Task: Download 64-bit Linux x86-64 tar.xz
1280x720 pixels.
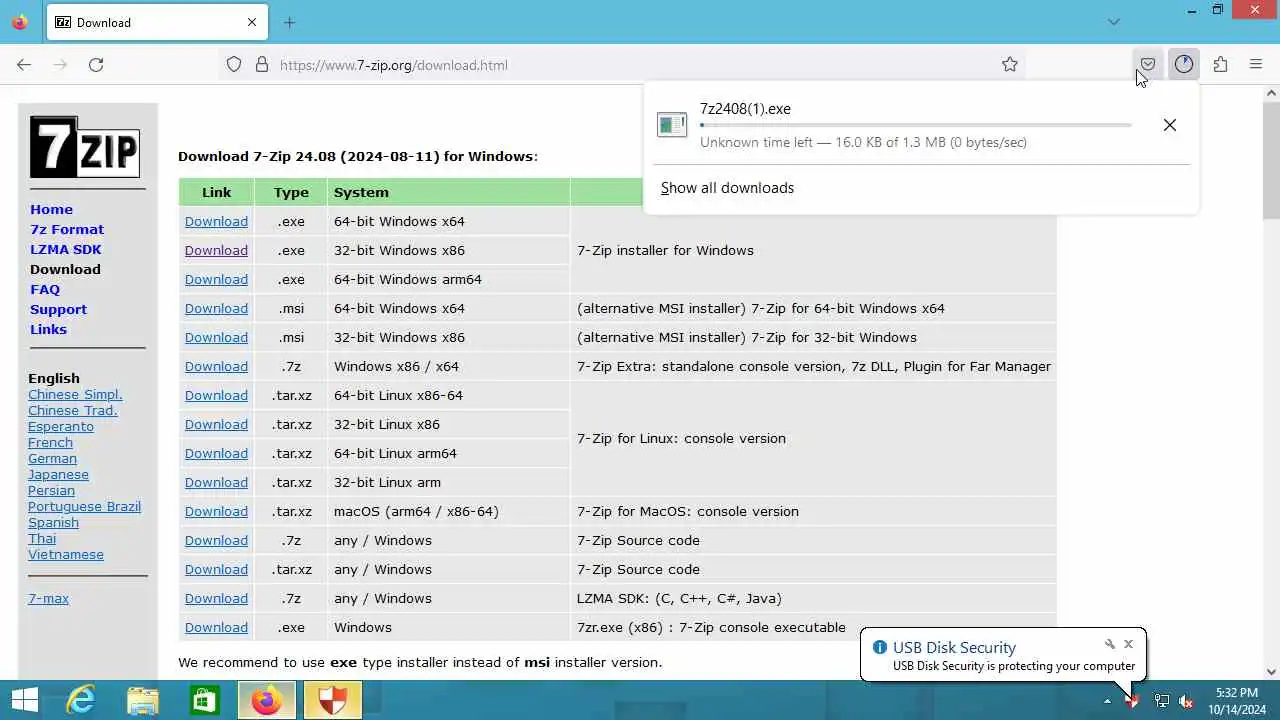Action: pos(216,395)
